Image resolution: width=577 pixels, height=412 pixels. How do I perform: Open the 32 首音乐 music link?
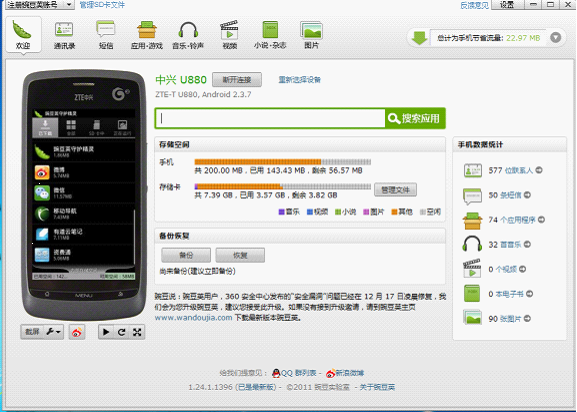coord(505,244)
